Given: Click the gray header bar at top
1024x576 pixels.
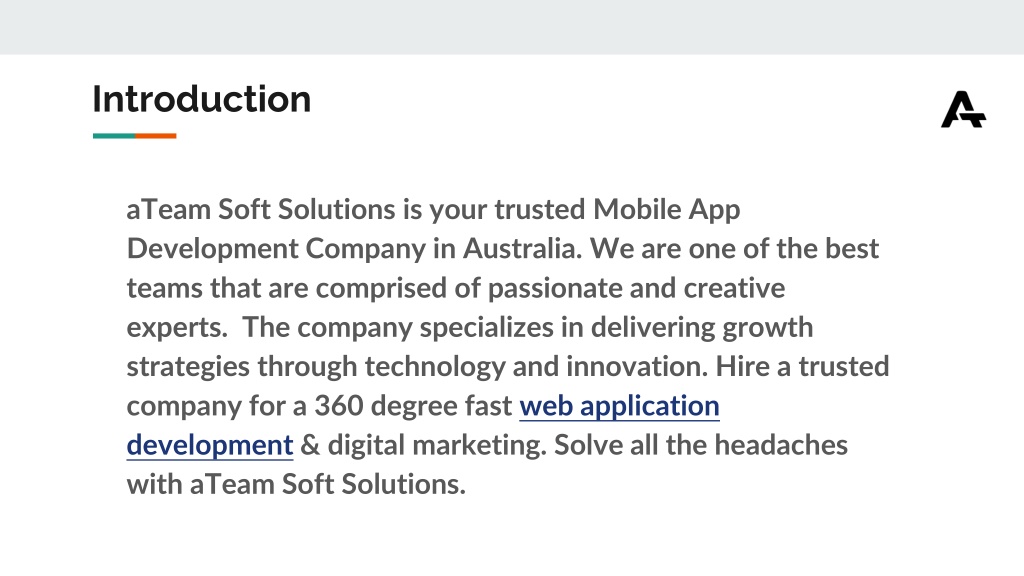Looking at the screenshot, I should point(512,27).
